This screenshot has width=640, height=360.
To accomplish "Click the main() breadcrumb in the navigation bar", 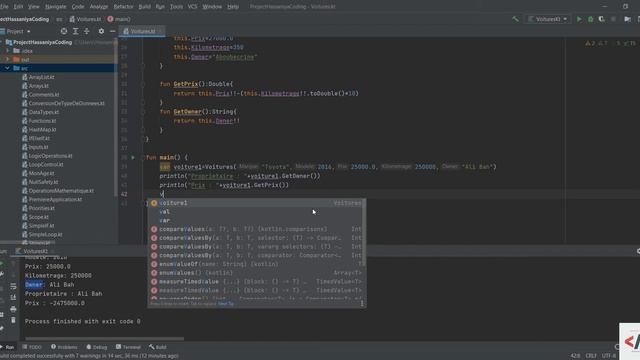I will pos(119,19).
